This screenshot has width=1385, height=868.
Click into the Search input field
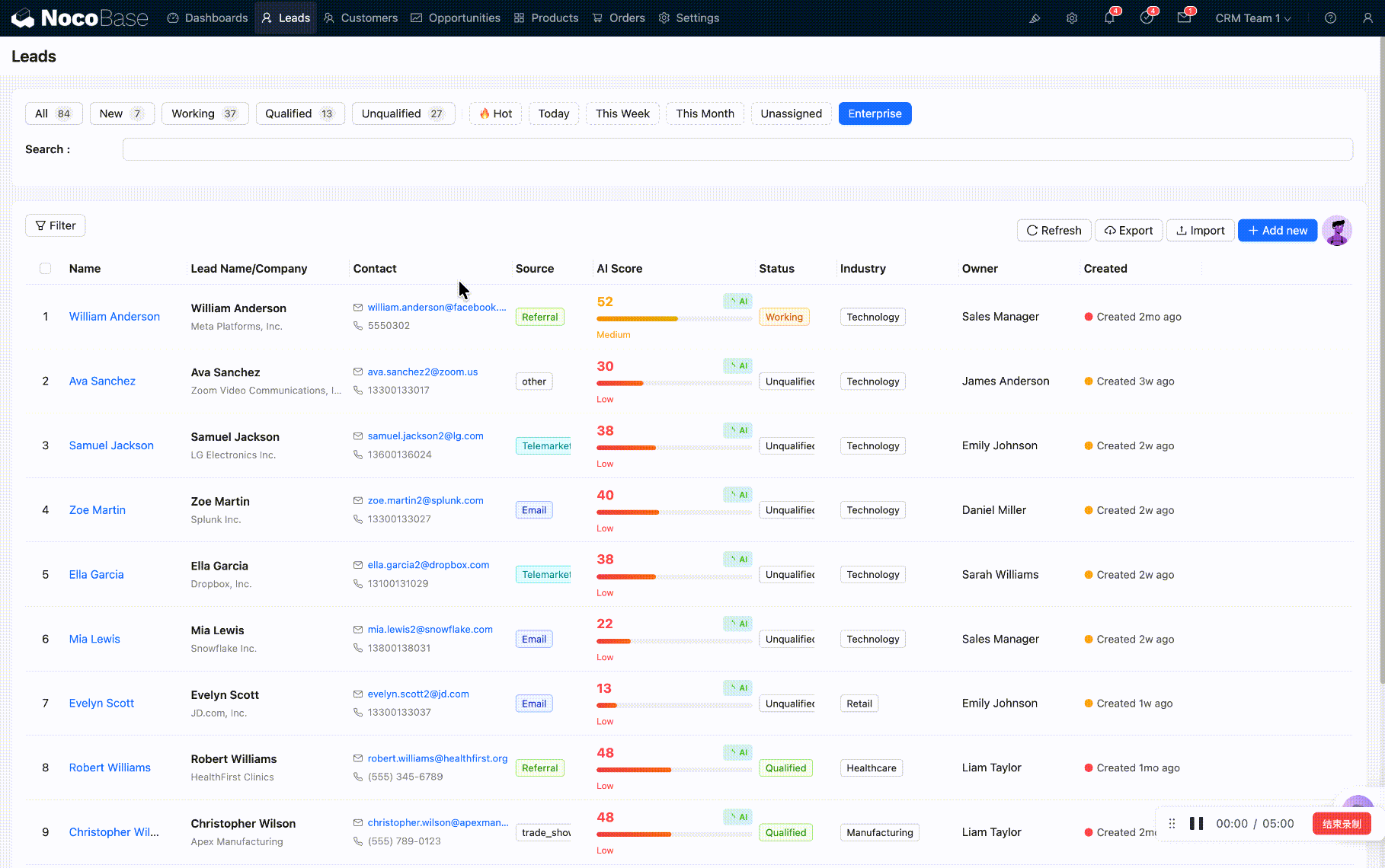pos(737,149)
